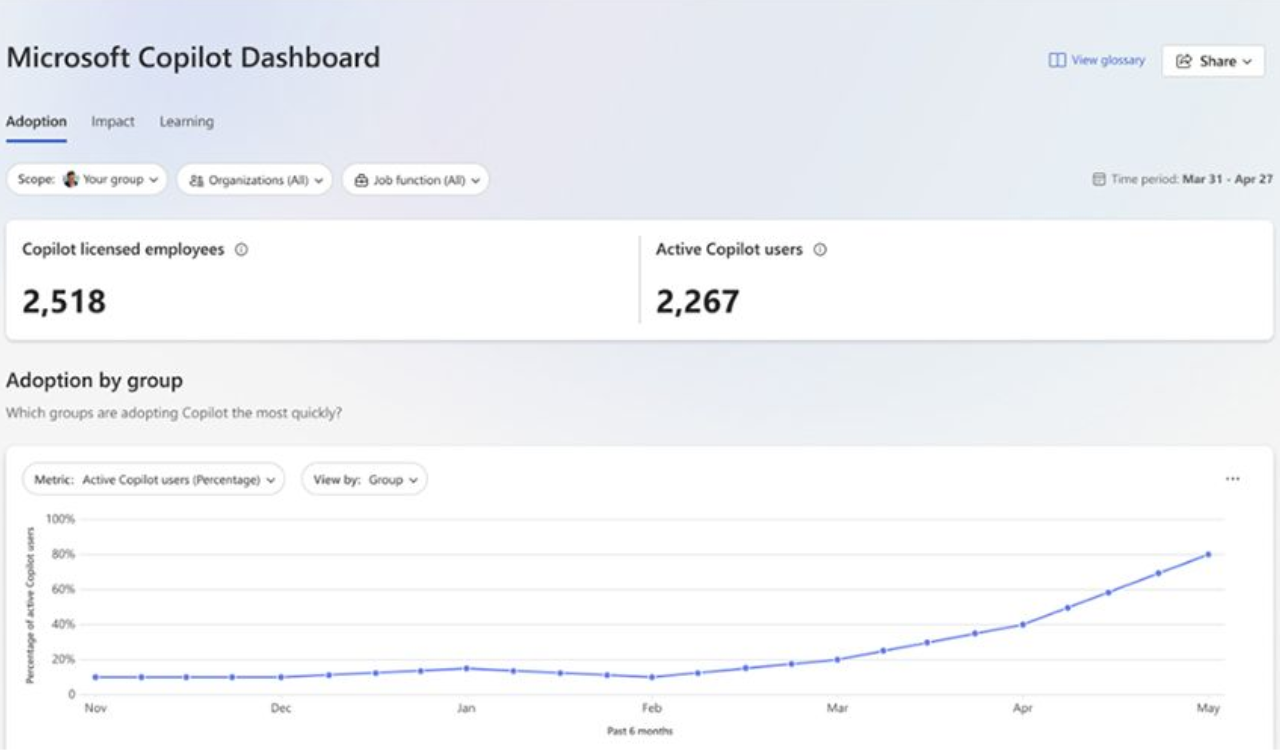
Task: Open the Learning tab
Action: pyautogui.click(x=186, y=121)
